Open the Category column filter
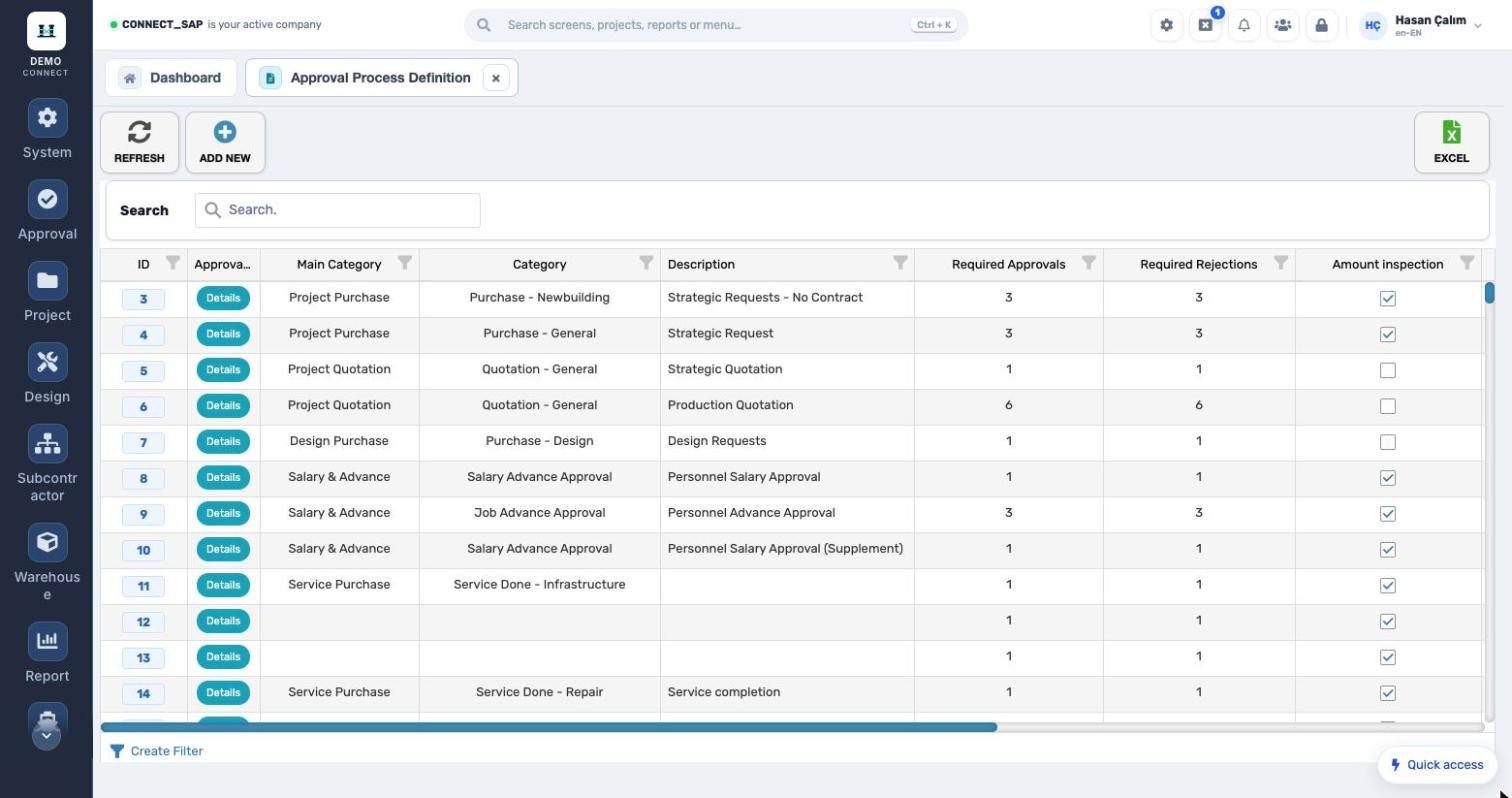The height and width of the screenshot is (798, 1512). click(646, 263)
